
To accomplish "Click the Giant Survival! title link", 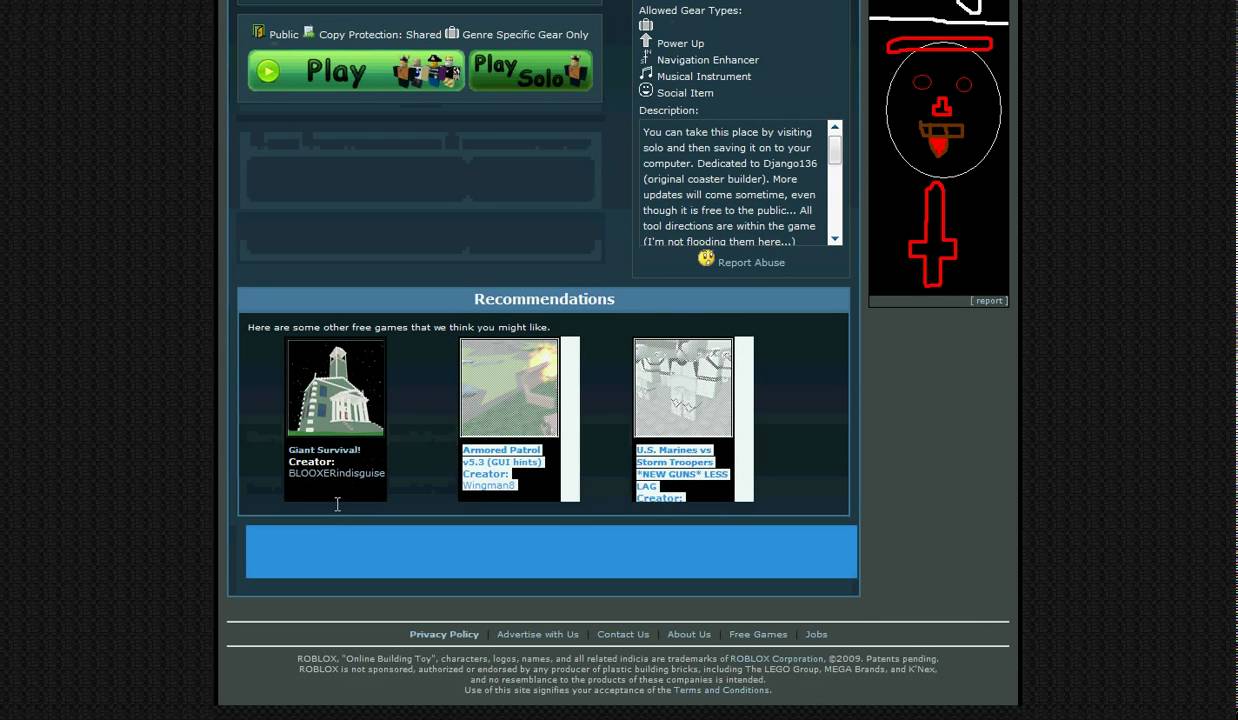I will [324, 450].
